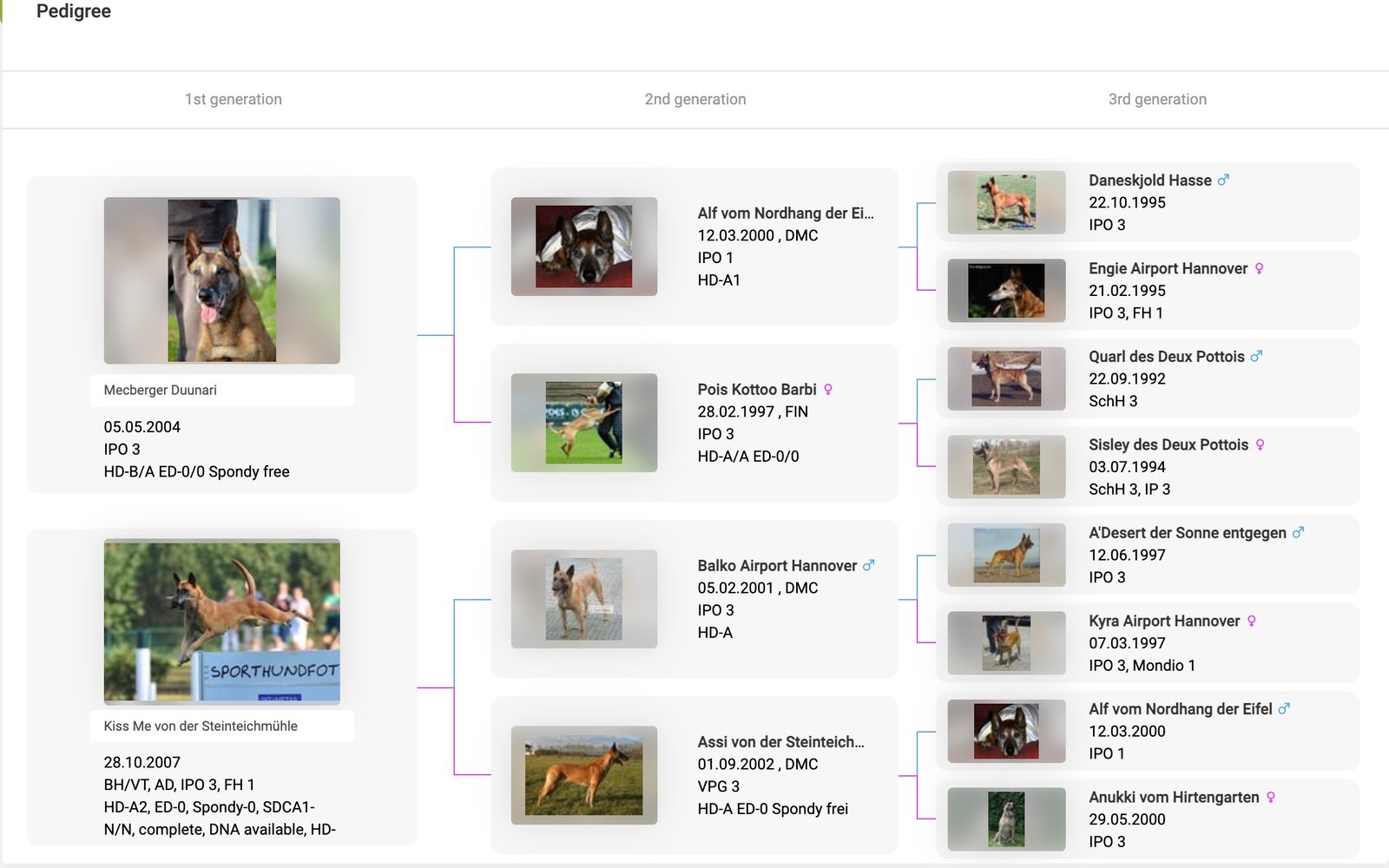This screenshot has height=868, width=1389.
Task: Click Alf vom Nordhang 2nd generation name
Action: (x=785, y=214)
